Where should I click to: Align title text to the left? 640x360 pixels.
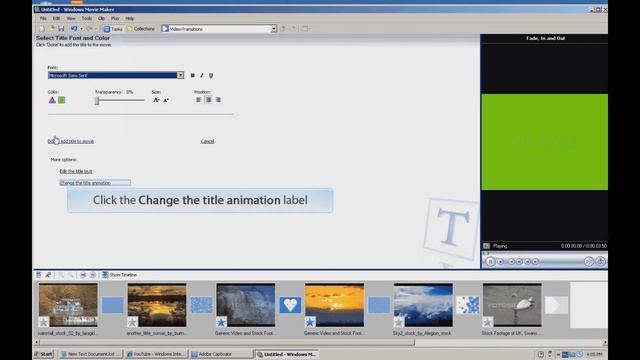coord(199,100)
